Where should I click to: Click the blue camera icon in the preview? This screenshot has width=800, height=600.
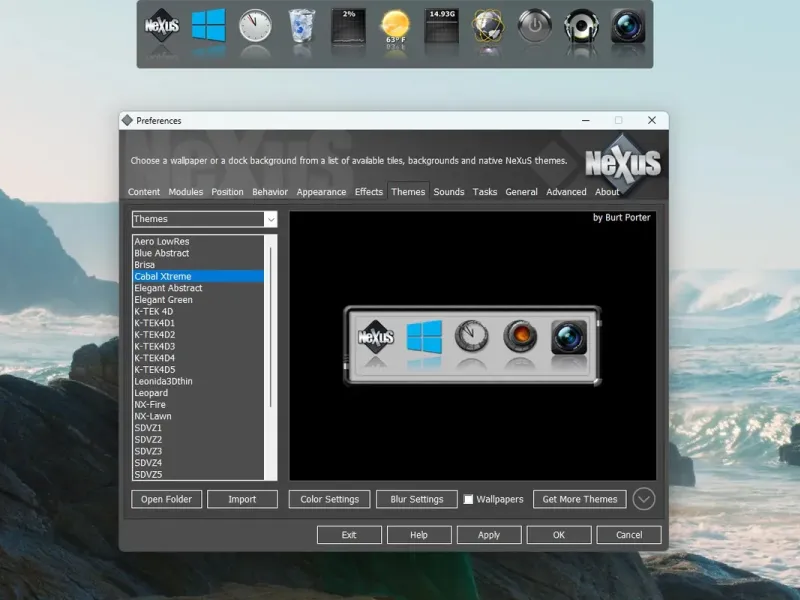[569, 337]
